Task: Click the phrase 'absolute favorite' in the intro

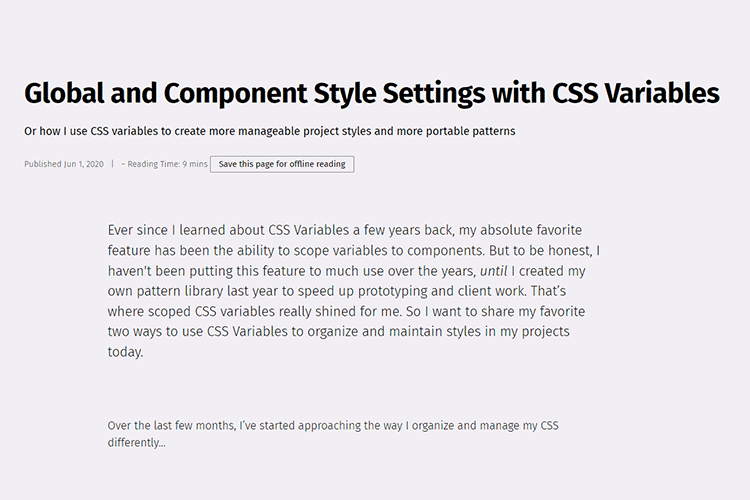Action: pyautogui.click(x=548, y=229)
